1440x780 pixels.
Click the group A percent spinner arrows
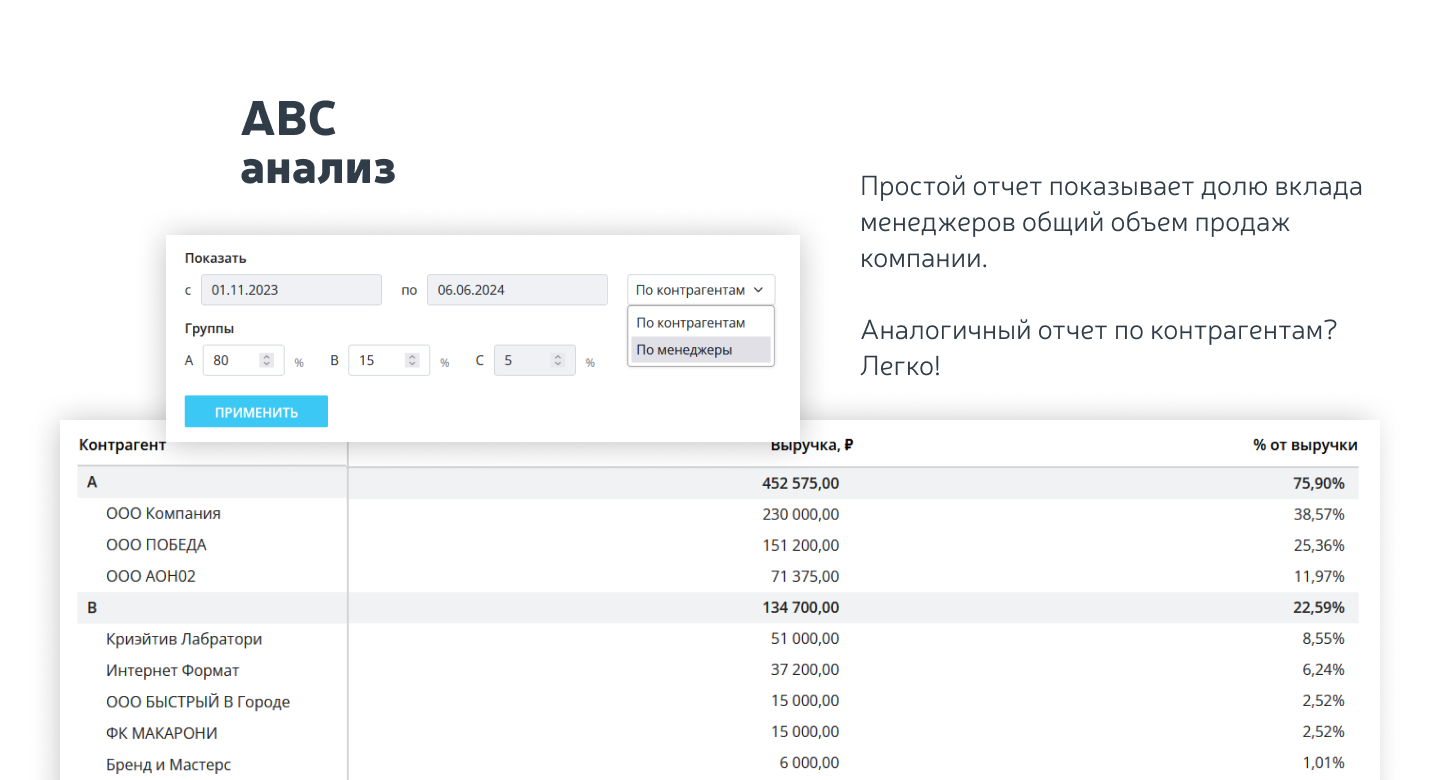point(267,360)
